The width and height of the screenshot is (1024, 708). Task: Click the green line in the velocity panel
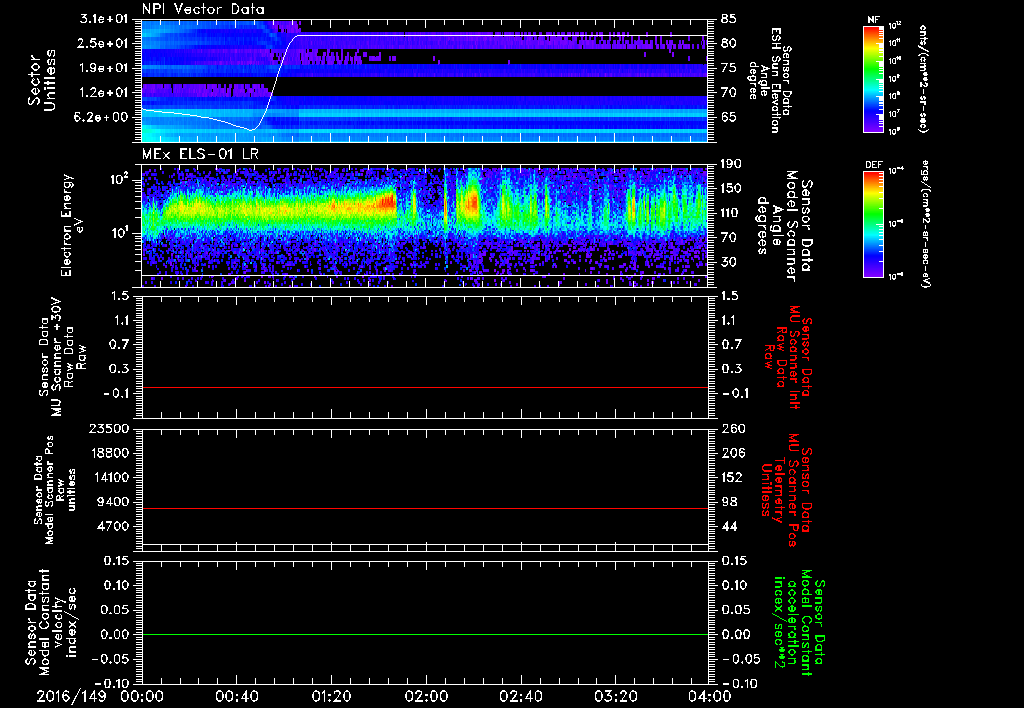pos(424,634)
